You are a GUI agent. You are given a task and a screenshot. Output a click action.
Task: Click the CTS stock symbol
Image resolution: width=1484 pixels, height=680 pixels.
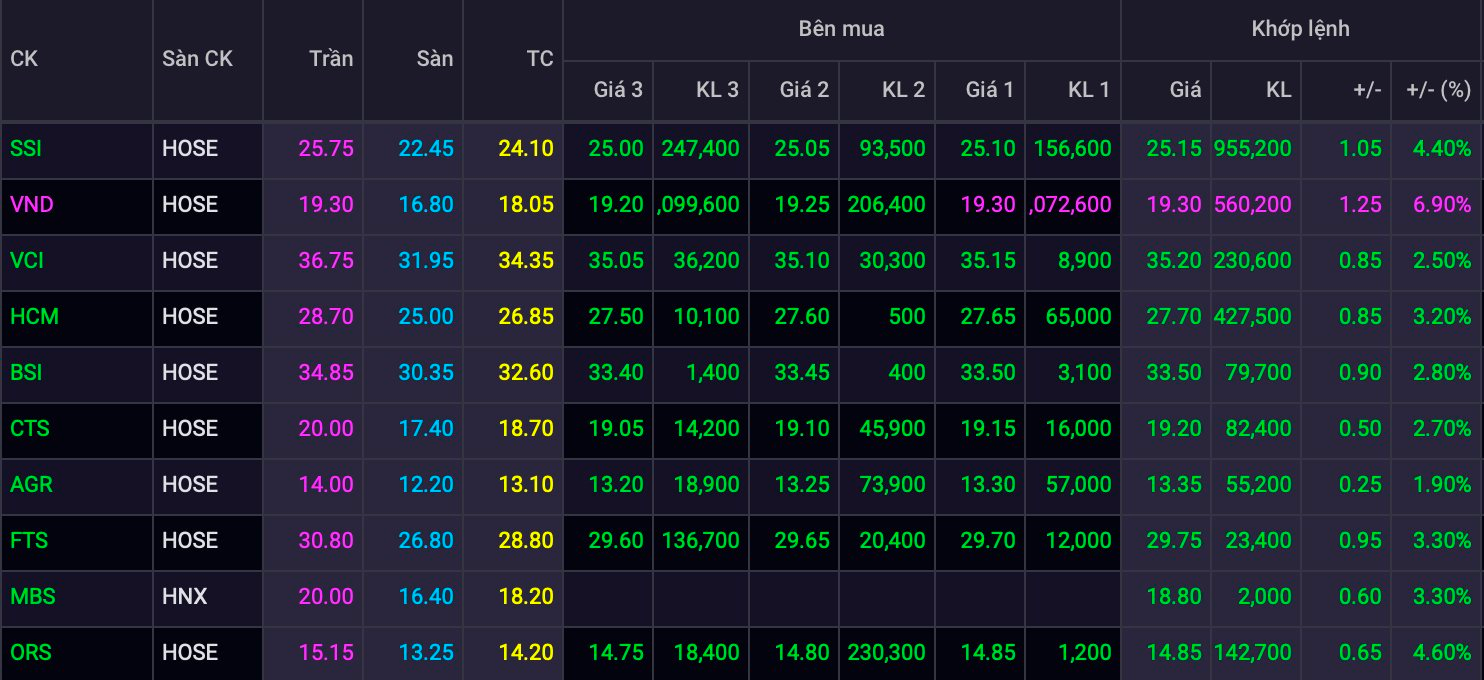point(29,429)
